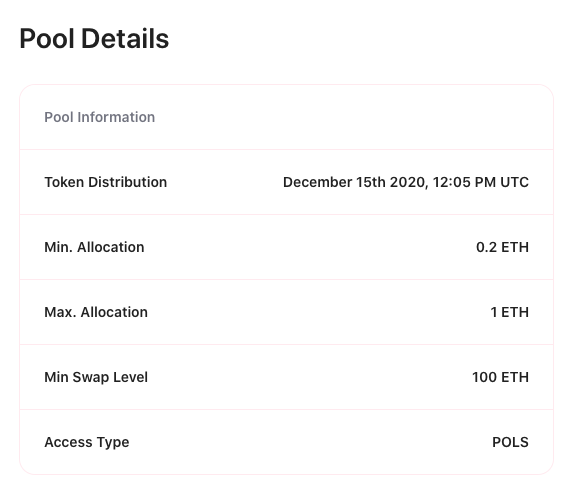Select the Access Type label
This screenshot has width=574, height=495.
(87, 442)
